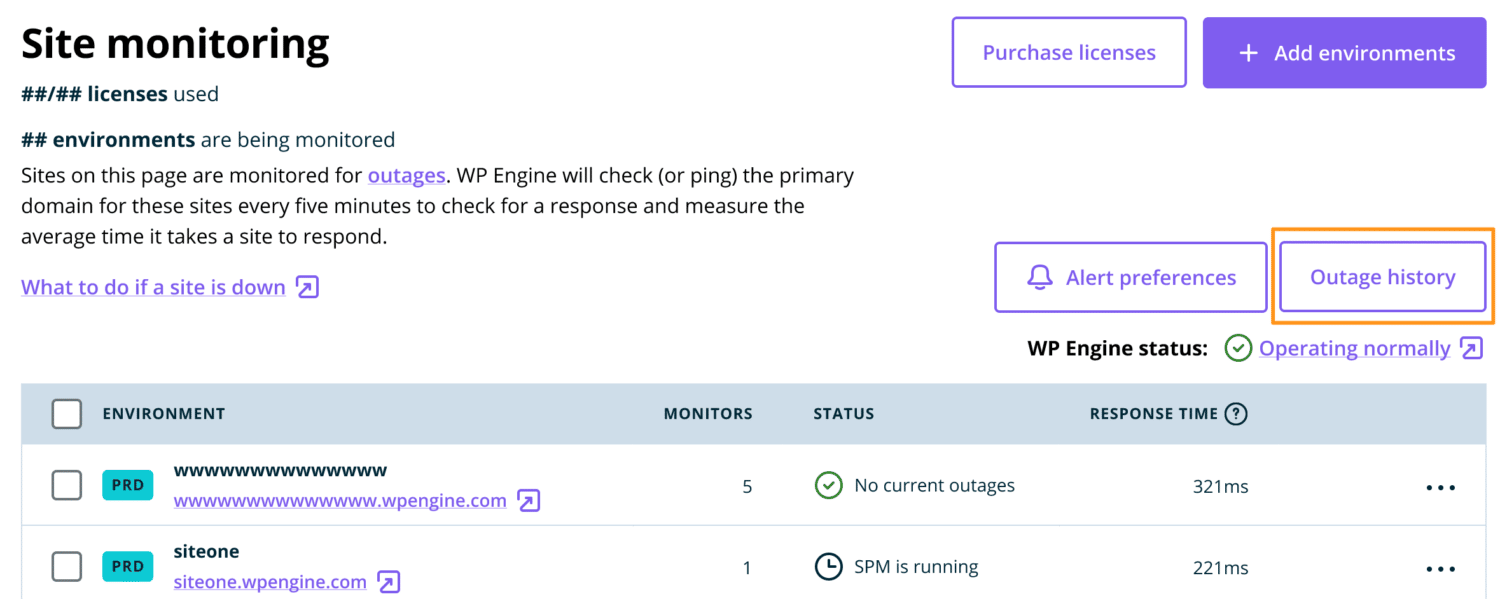Open the ellipsis menu for the siteone row

pyautogui.click(x=1440, y=568)
